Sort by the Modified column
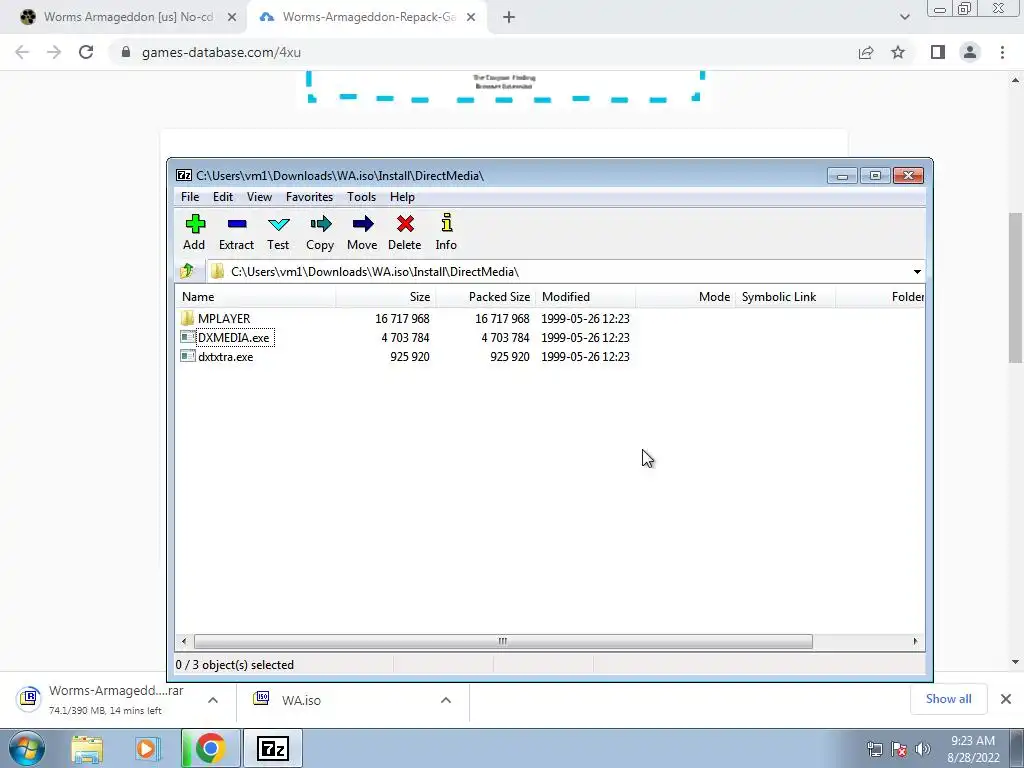Viewport: 1024px width, 768px height. click(585, 296)
